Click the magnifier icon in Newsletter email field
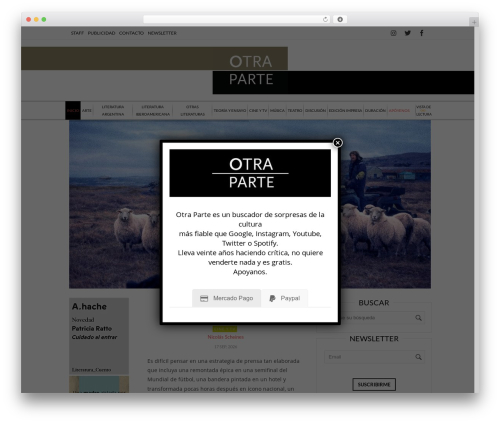 tap(418, 357)
